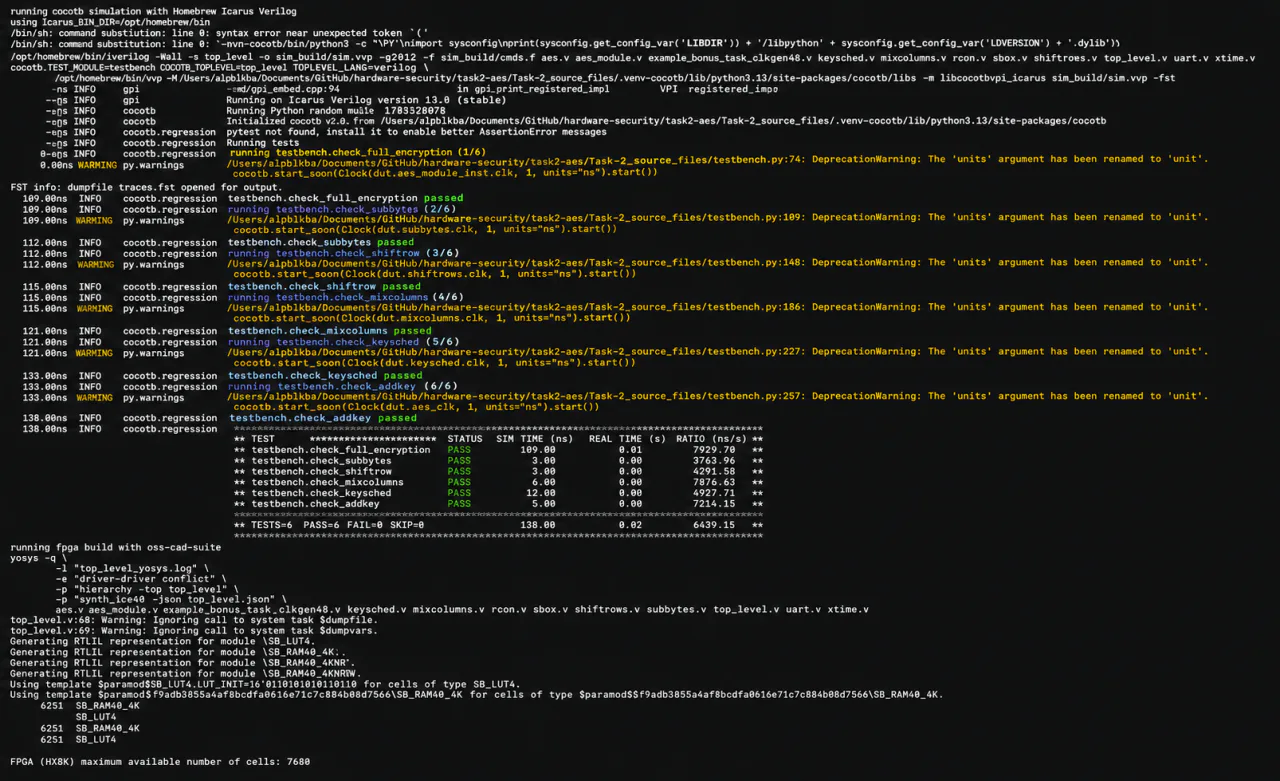The width and height of the screenshot is (1280, 781).
Task: Click the "testbench.check_shiftrow passed" log line
Action: (324, 286)
